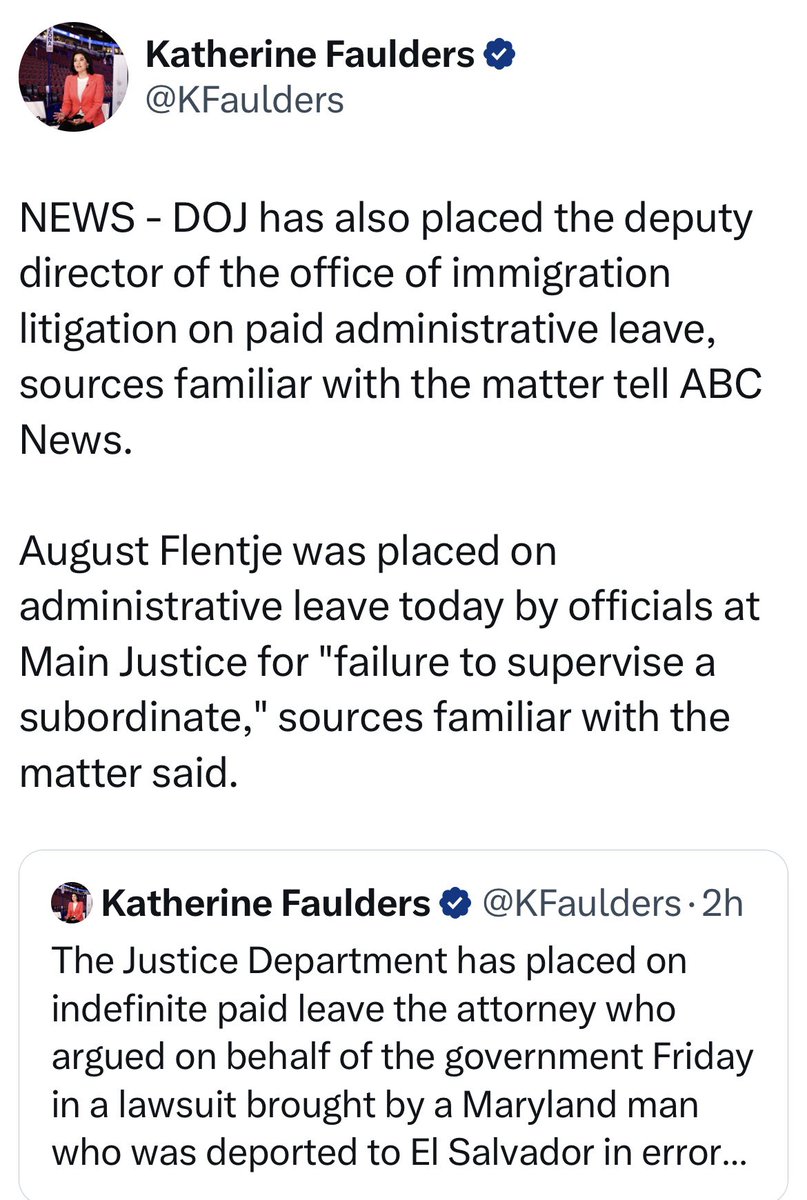Click the @KFaulders handle under the top name
Screen dimensions: 807x1200
point(245,100)
